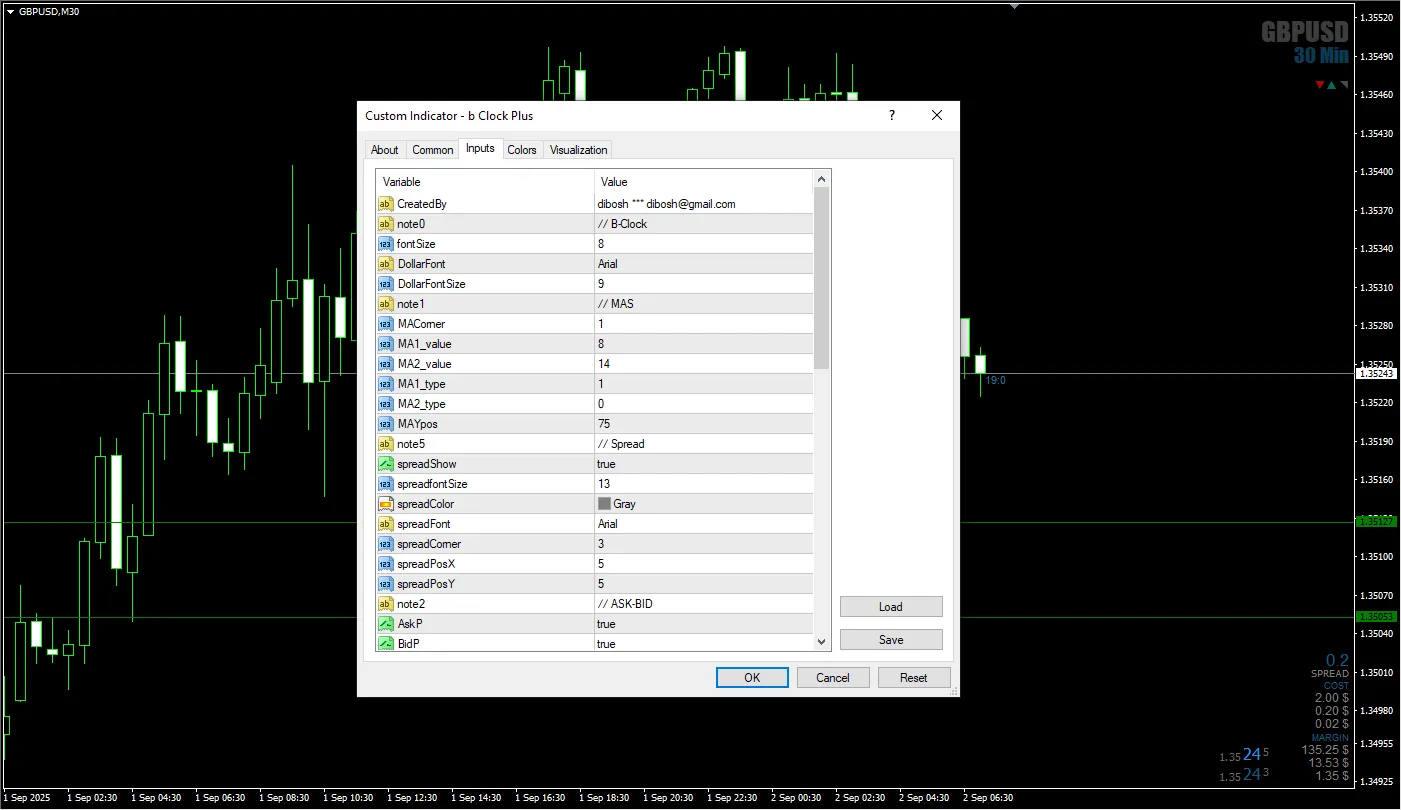Select the note1 string icon

385,304
